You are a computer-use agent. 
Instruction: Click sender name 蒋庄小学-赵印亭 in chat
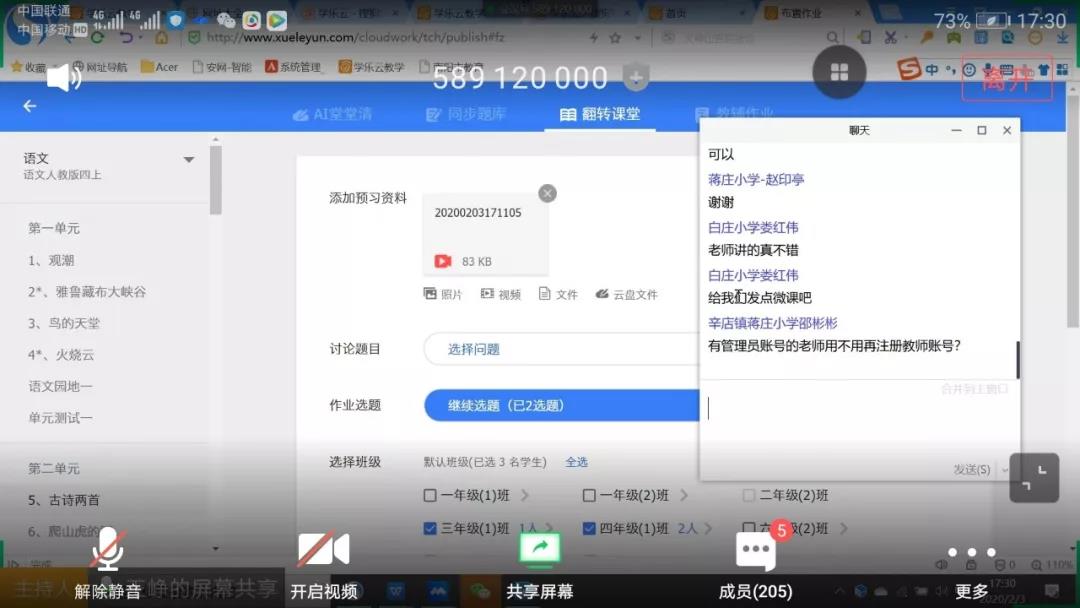[756, 180]
